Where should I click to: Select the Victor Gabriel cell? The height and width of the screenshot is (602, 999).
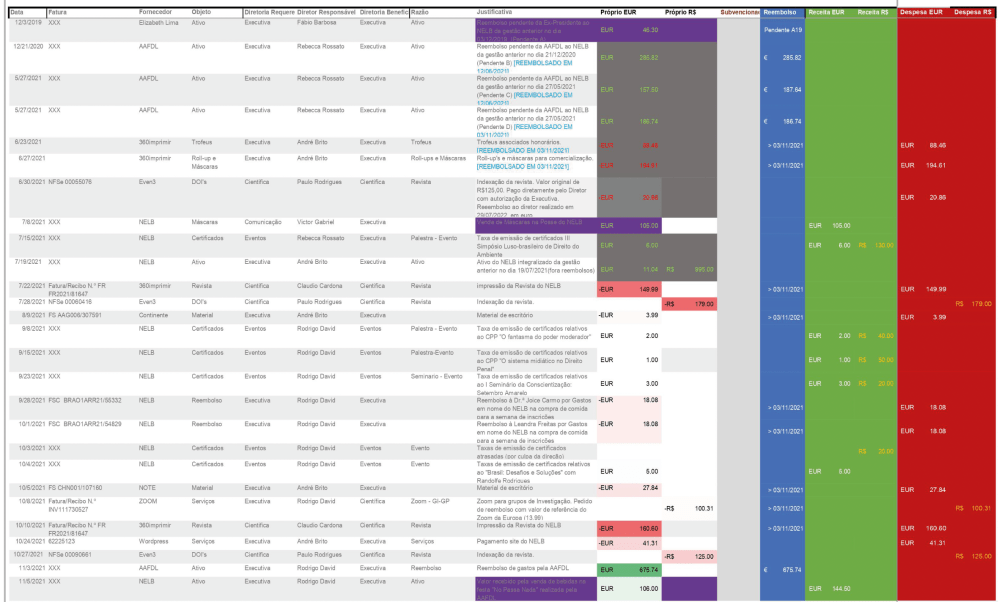(x=316, y=221)
